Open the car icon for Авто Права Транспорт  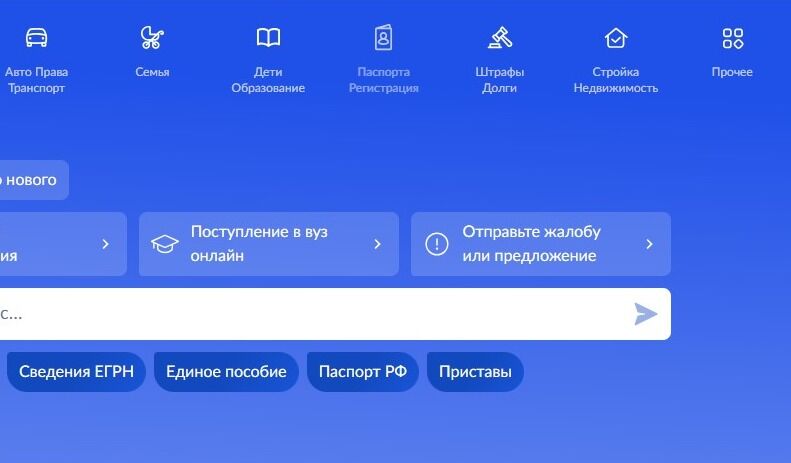tap(36, 38)
